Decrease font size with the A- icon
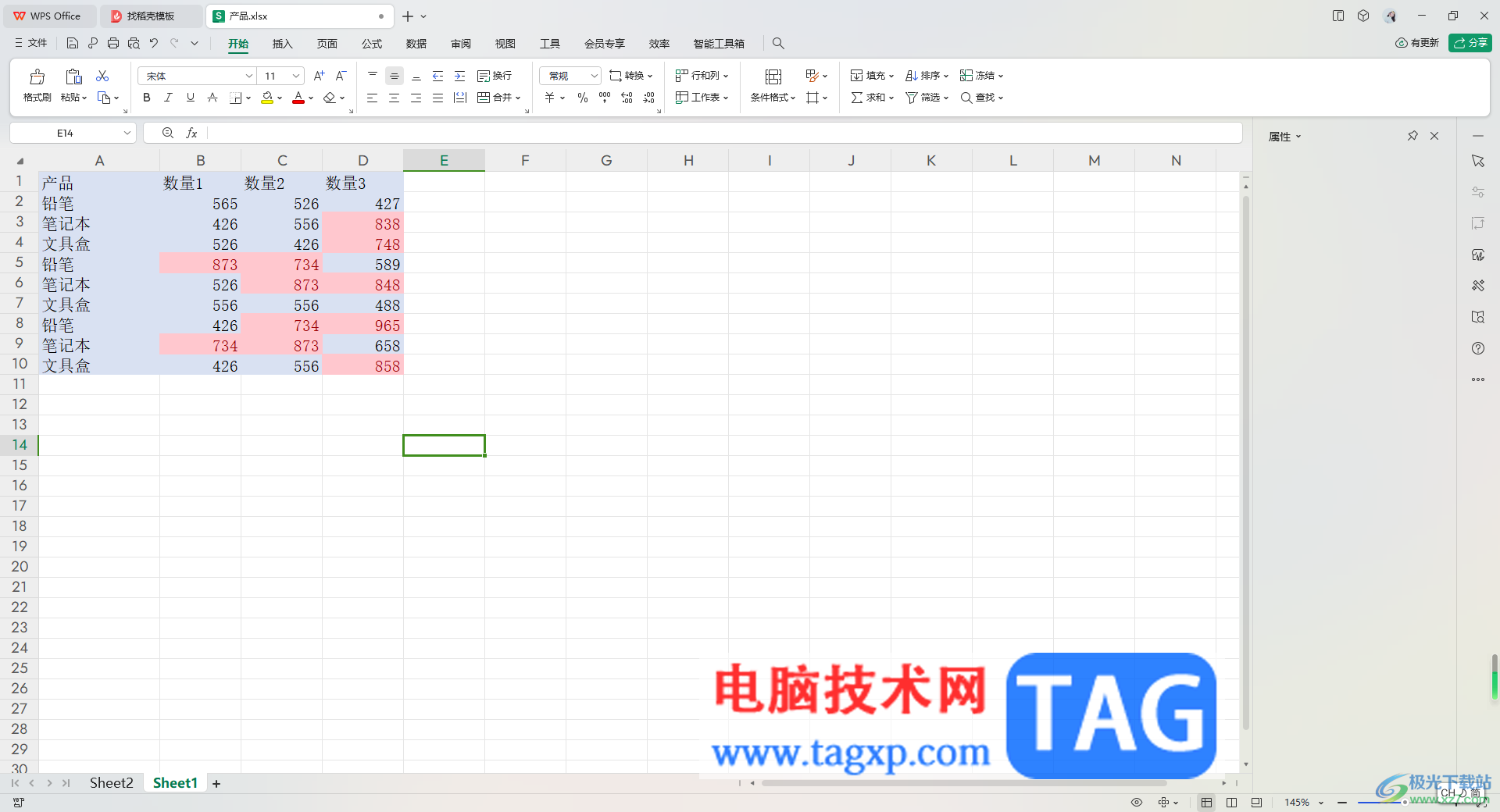The height and width of the screenshot is (812, 1500). (341, 76)
